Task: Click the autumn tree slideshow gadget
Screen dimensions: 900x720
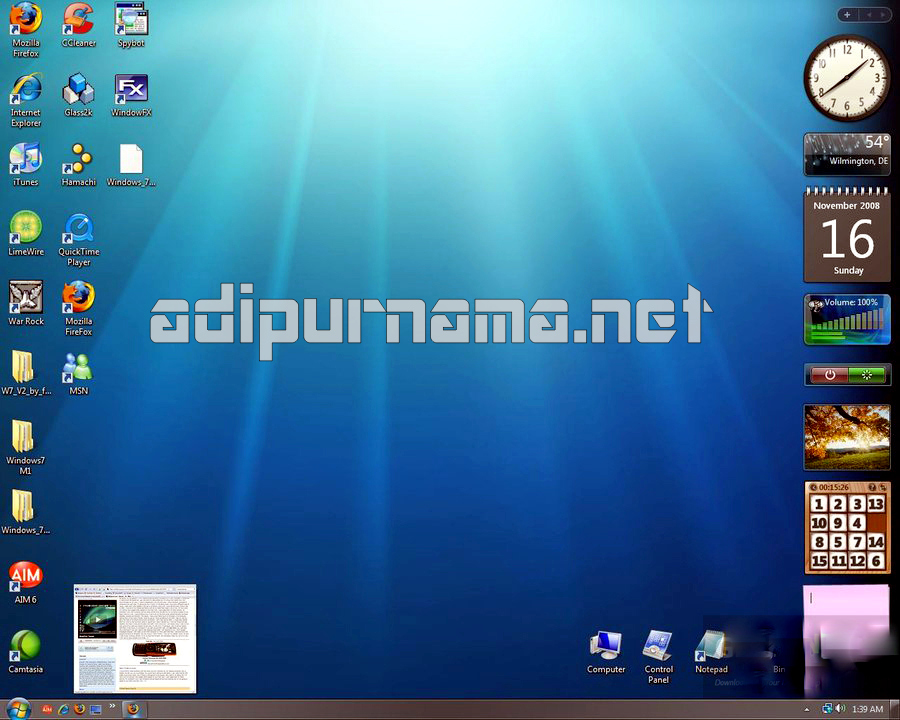Action: [x=847, y=438]
